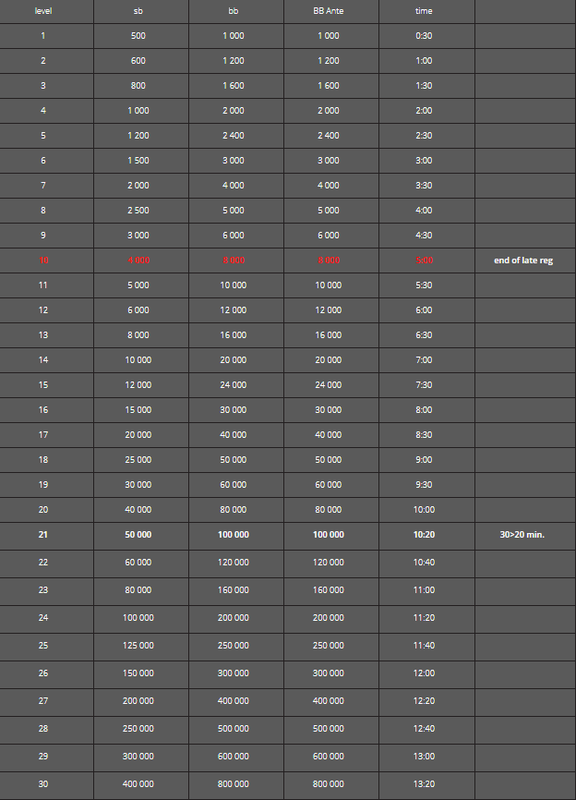Click the level 30 number cell
This screenshot has width=576, height=800.
click(43, 784)
